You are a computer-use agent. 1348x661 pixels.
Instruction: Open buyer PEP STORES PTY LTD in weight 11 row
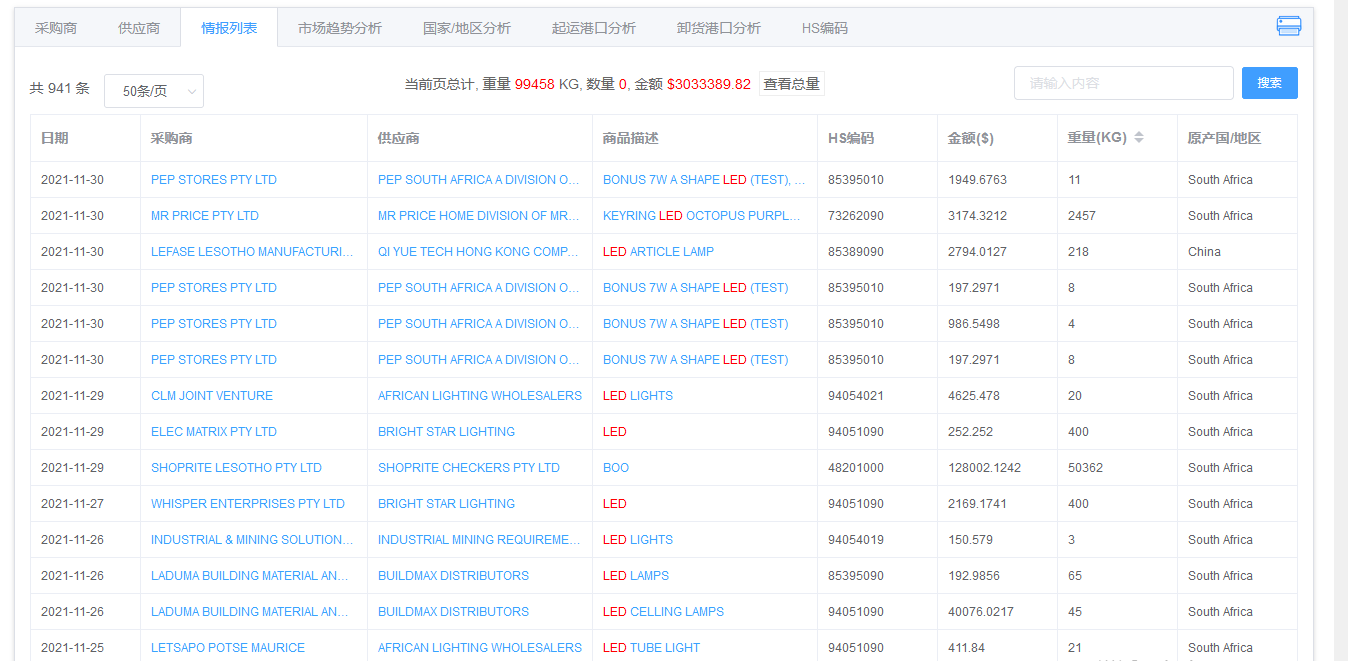click(x=214, y=180)
